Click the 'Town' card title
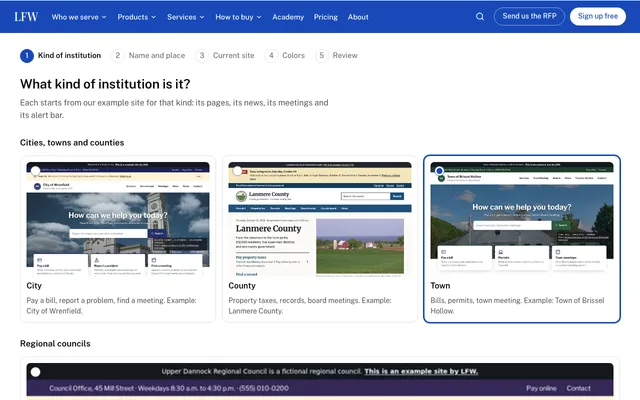Screen dimensions: 640x400 tap(440, 286)
